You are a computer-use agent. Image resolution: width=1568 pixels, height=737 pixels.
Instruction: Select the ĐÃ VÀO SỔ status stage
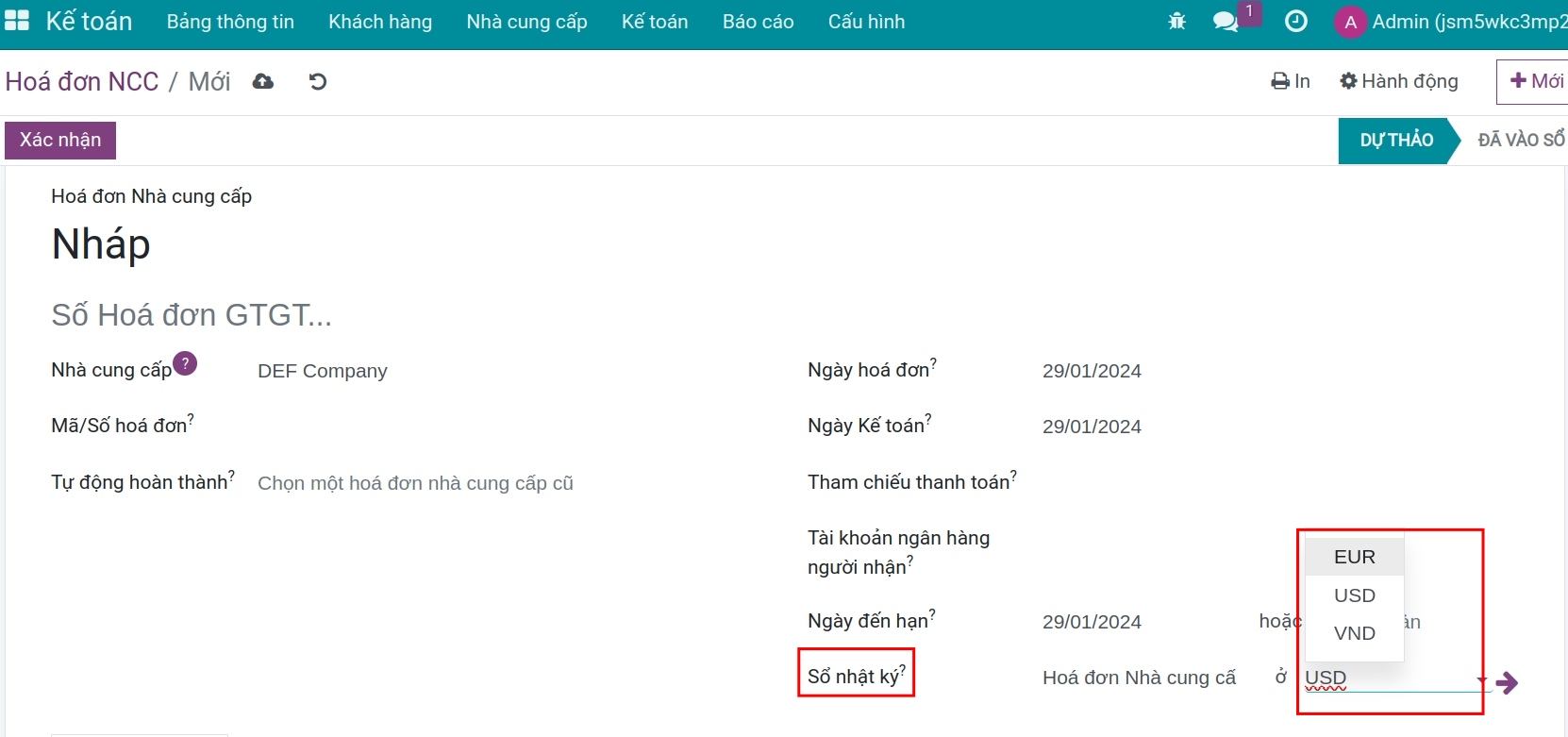coord(1521,141)
